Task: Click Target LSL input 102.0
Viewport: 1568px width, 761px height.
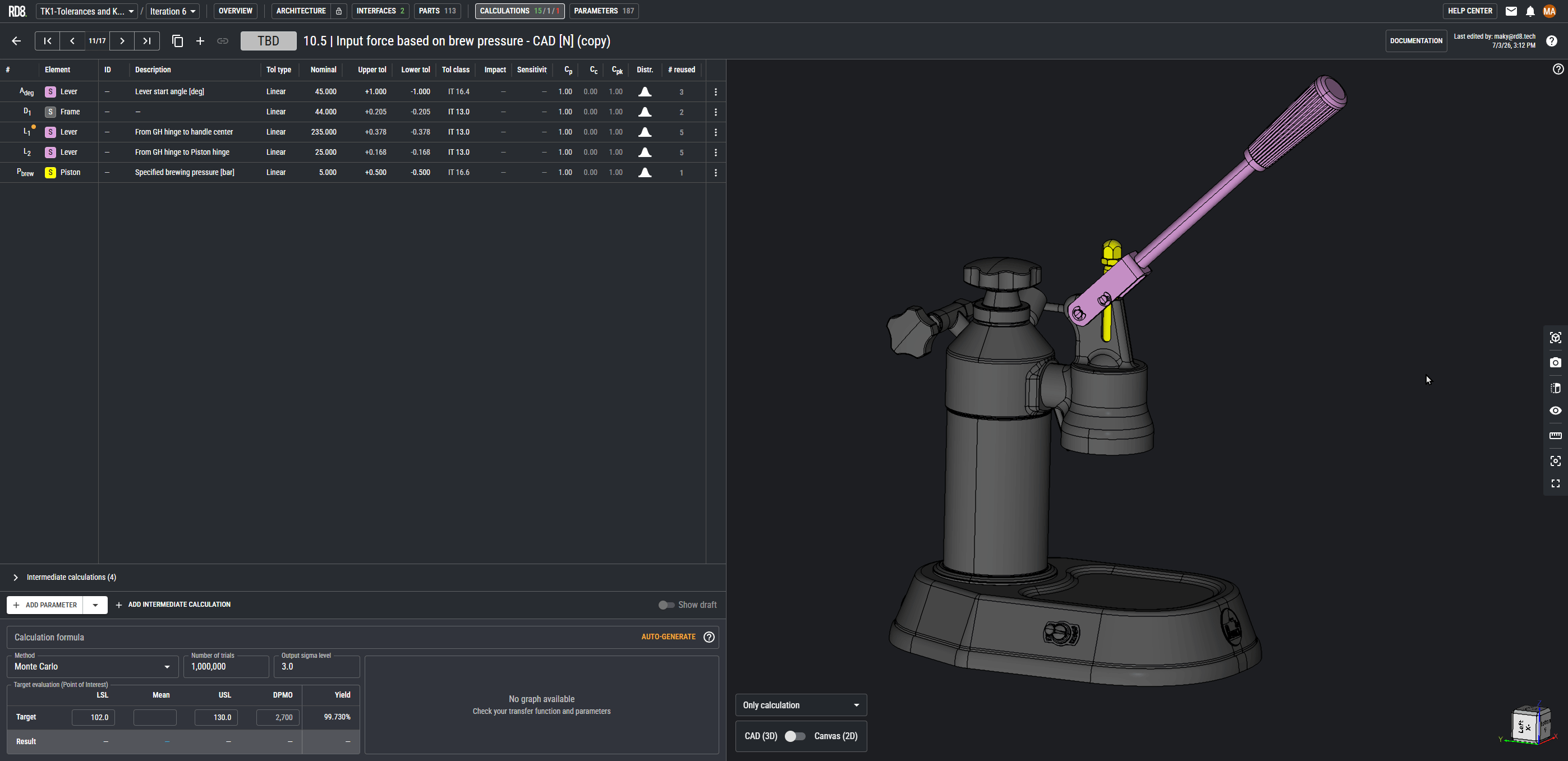Action: (x=93, y=718)
